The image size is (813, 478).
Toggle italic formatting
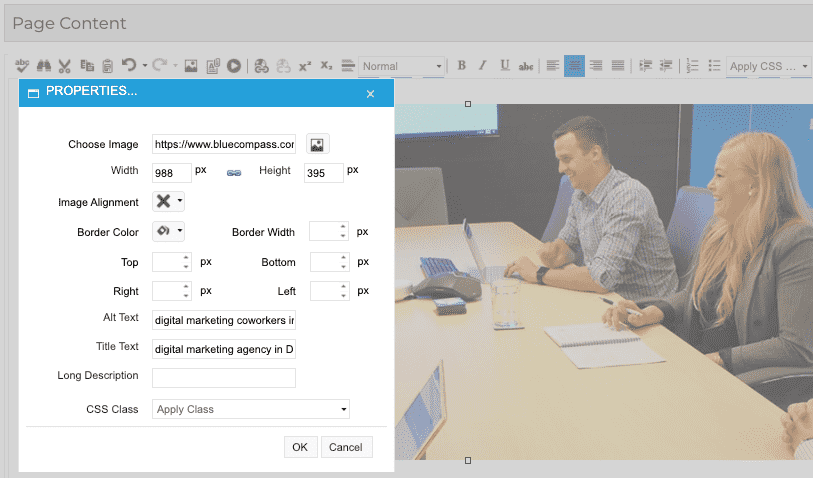click(x=483, y=66)
